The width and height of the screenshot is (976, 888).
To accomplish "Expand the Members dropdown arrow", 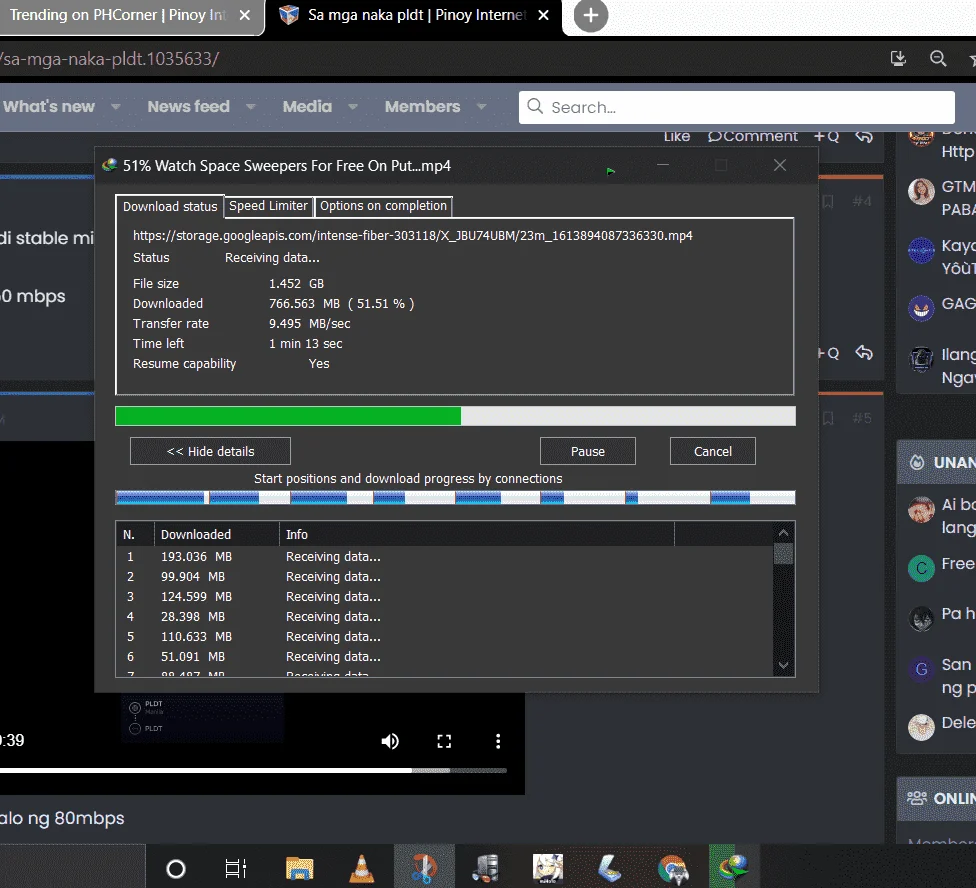I will 481,107.
